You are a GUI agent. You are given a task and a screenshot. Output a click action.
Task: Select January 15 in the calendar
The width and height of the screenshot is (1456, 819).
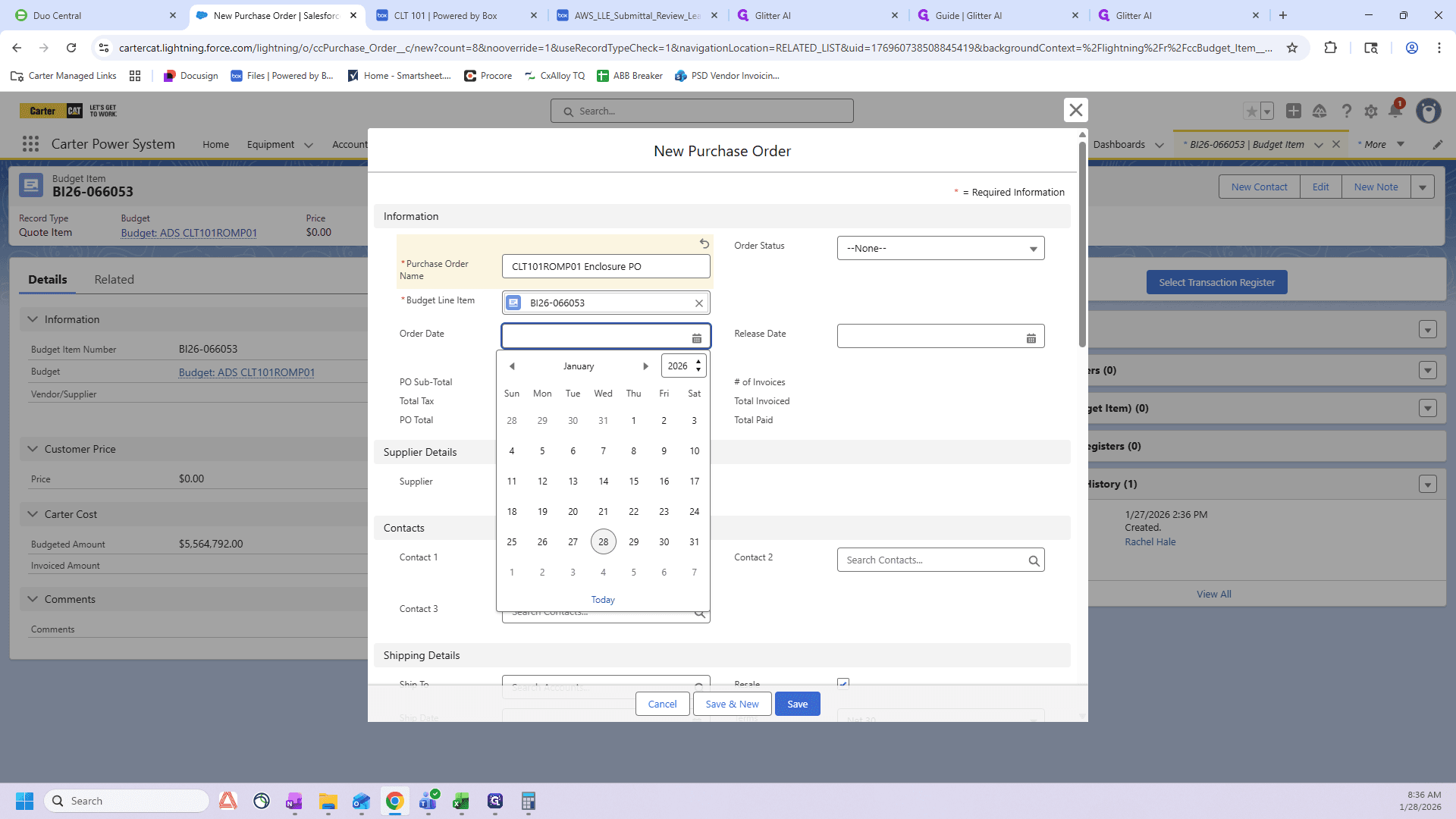633,482
